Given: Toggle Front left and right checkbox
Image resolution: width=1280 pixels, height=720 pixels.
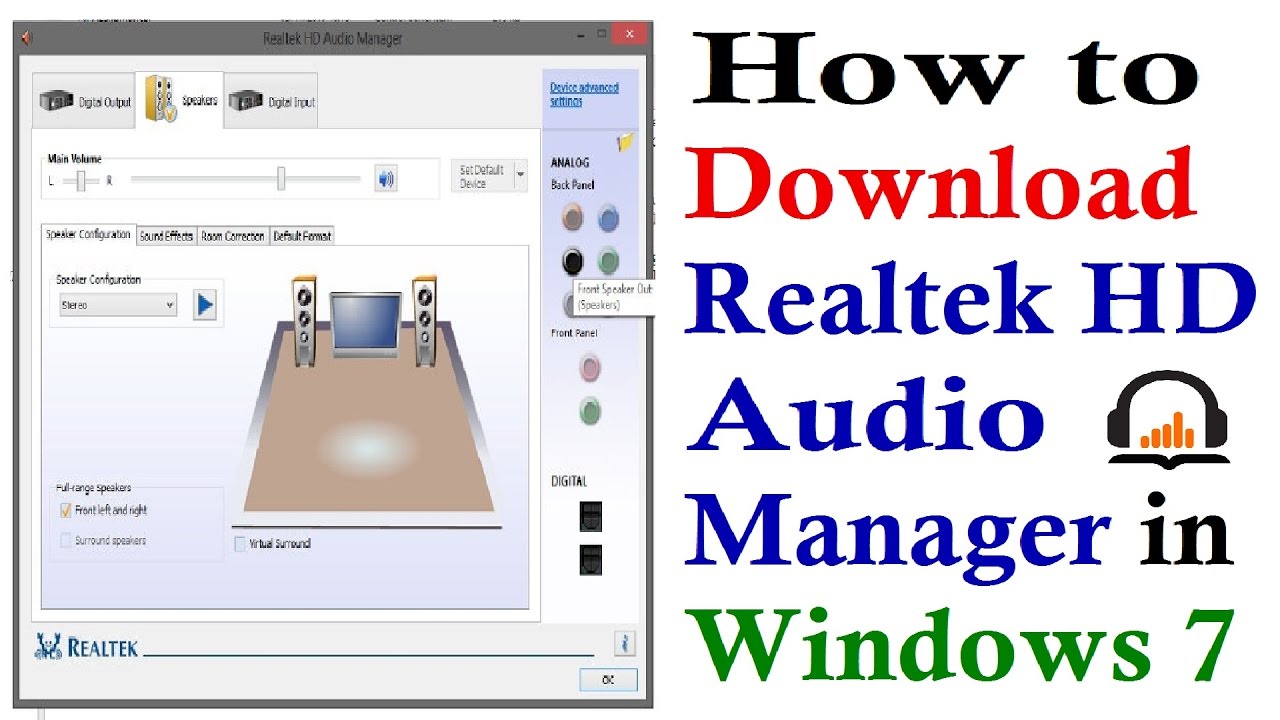Looking at the screenshot, I should click(x=66, y=510).
